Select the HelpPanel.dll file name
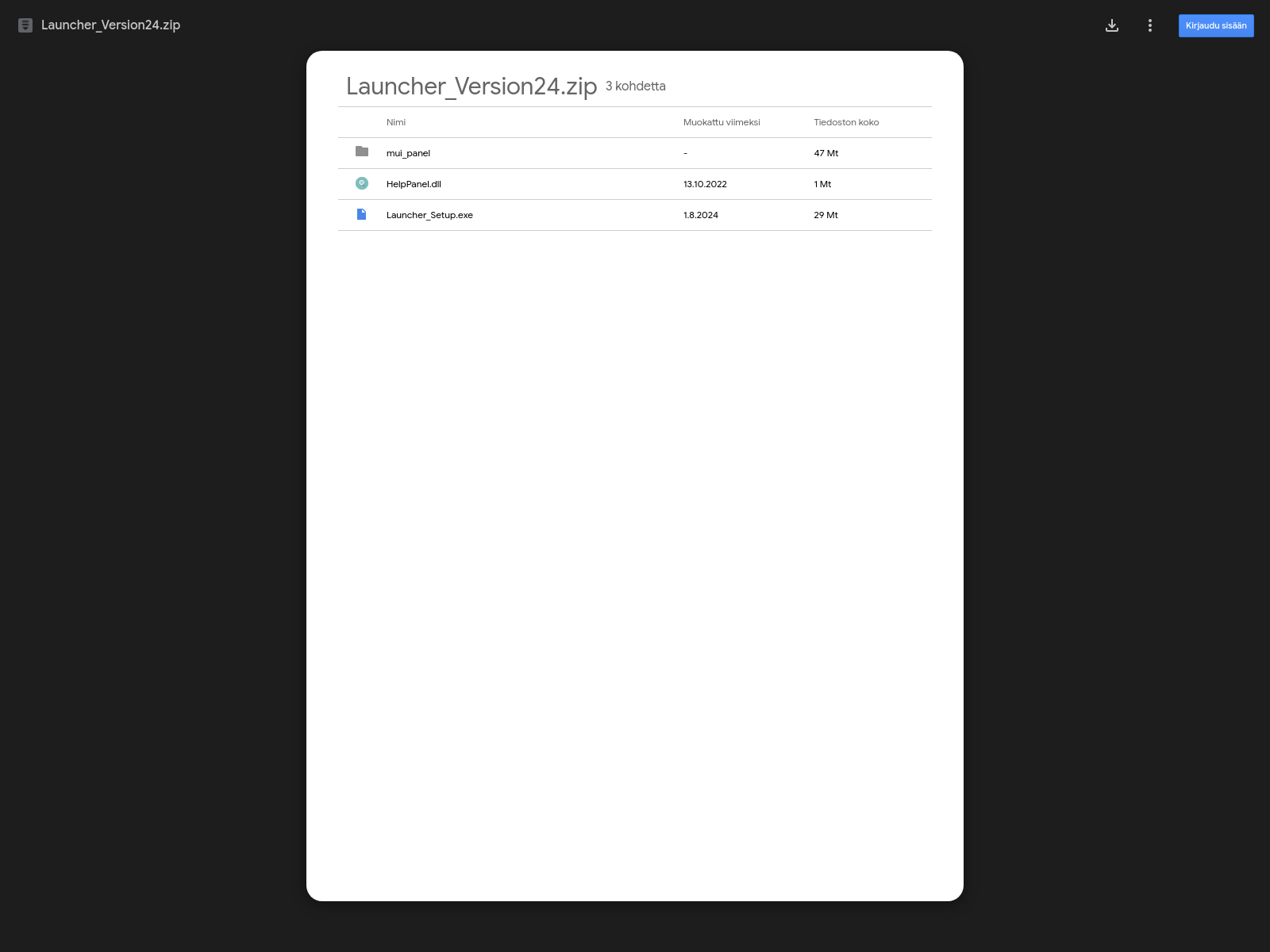The width and height of the screenshot is (1270, 952). 414,184
